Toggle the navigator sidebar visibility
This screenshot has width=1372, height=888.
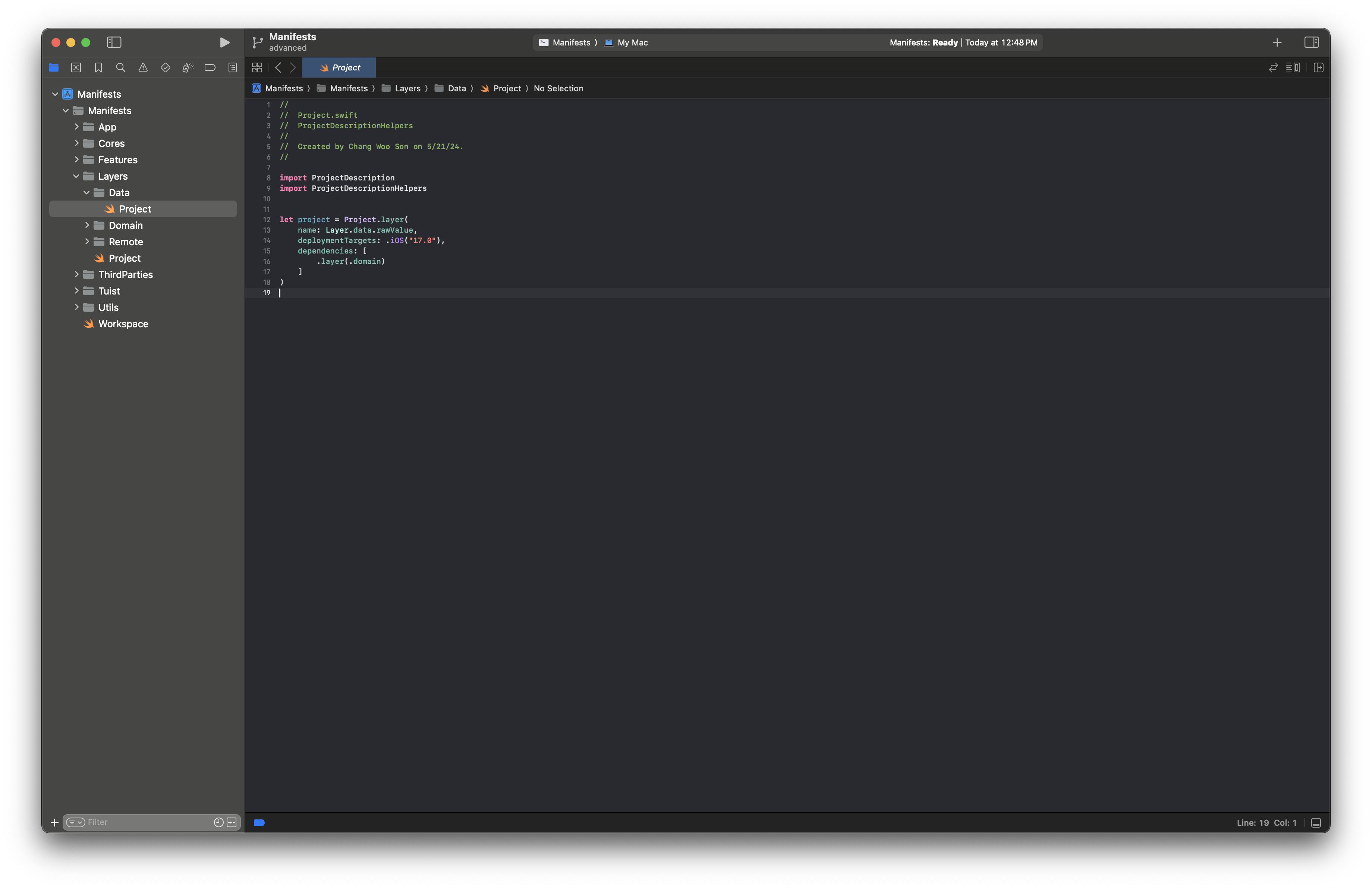pyautogui.click(x=114, y=42)
